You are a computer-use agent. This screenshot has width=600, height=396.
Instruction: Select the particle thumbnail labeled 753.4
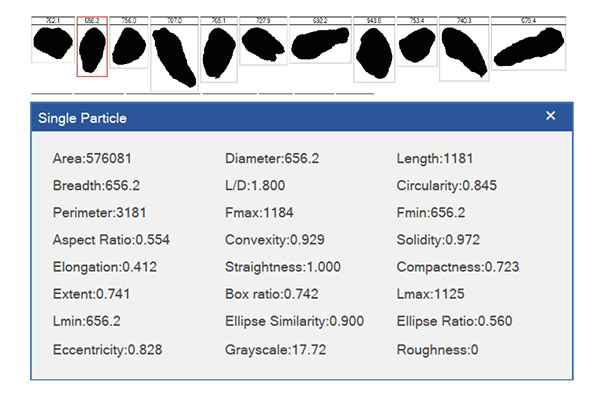417,41
